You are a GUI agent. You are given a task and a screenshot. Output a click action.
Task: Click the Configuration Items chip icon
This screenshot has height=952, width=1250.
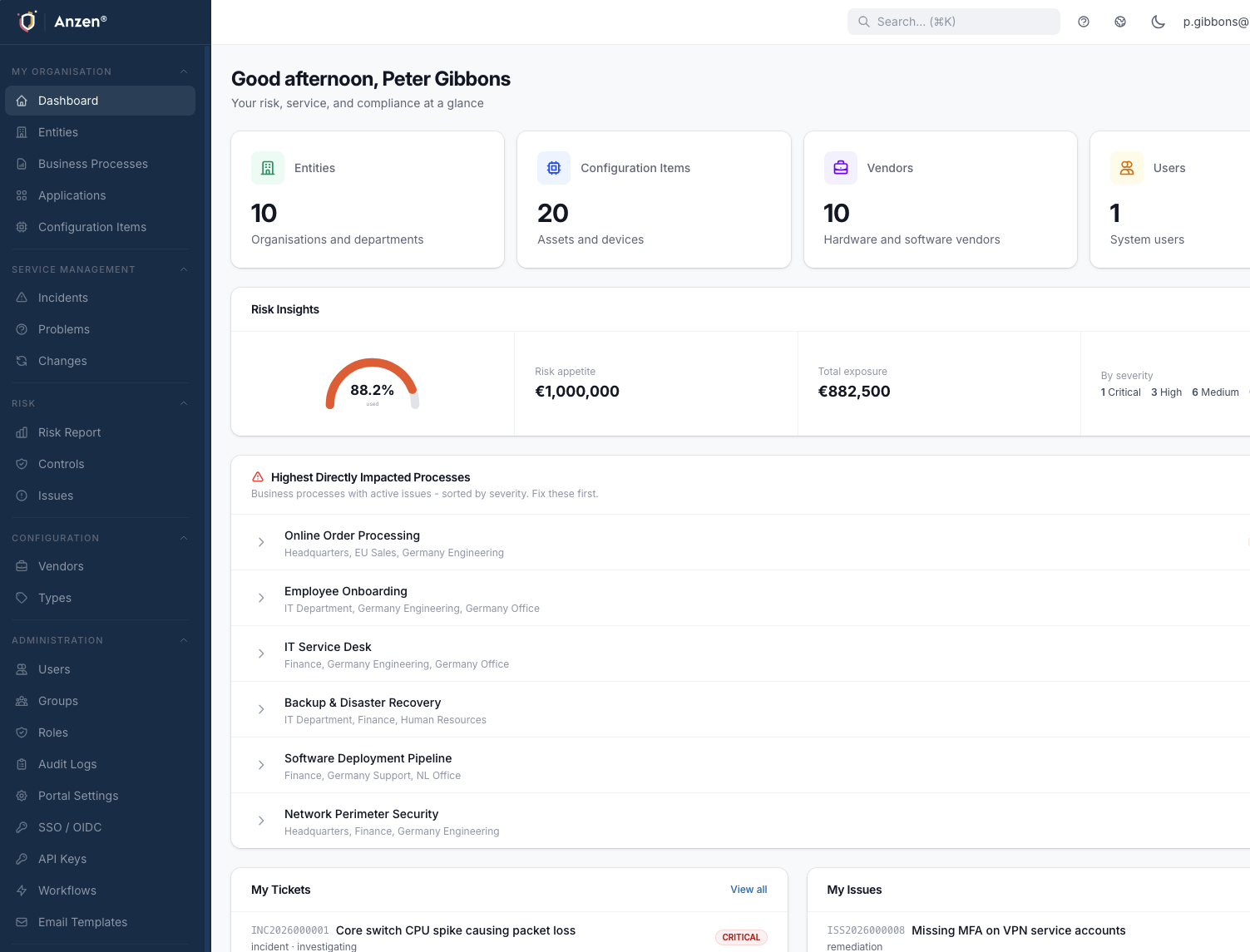554,168
